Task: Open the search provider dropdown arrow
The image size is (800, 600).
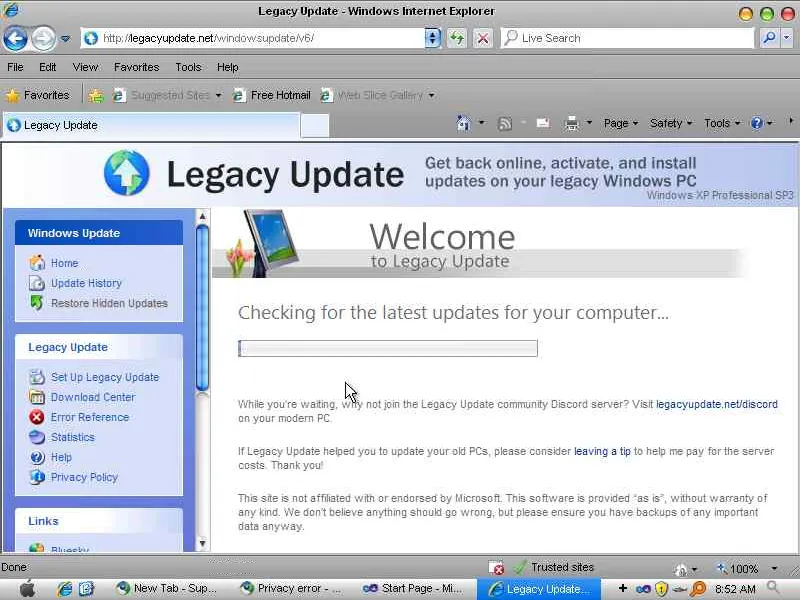Action: click(x=787, y=38)
